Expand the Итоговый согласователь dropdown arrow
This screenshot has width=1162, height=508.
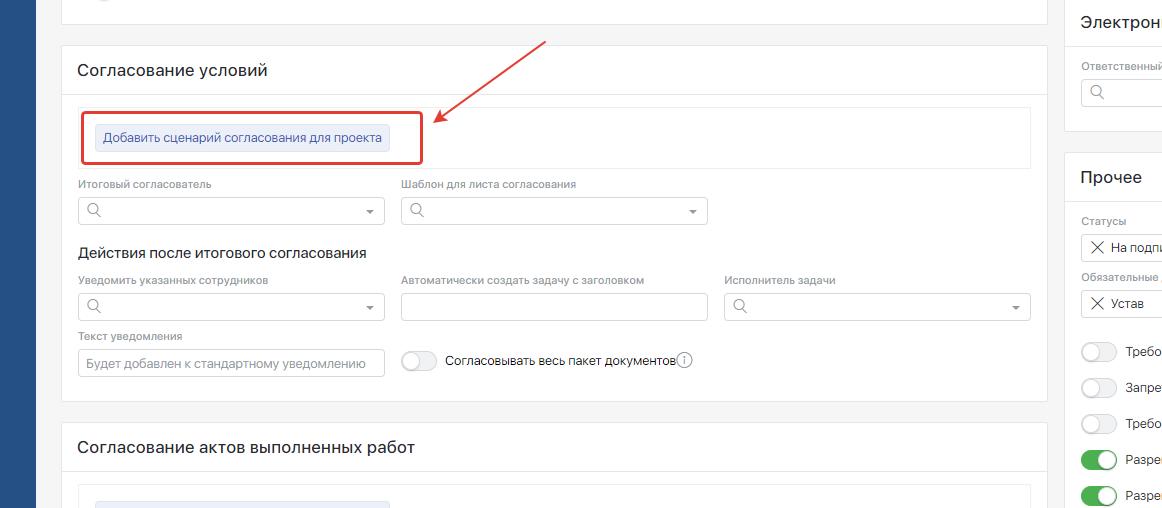click(369, 212)
